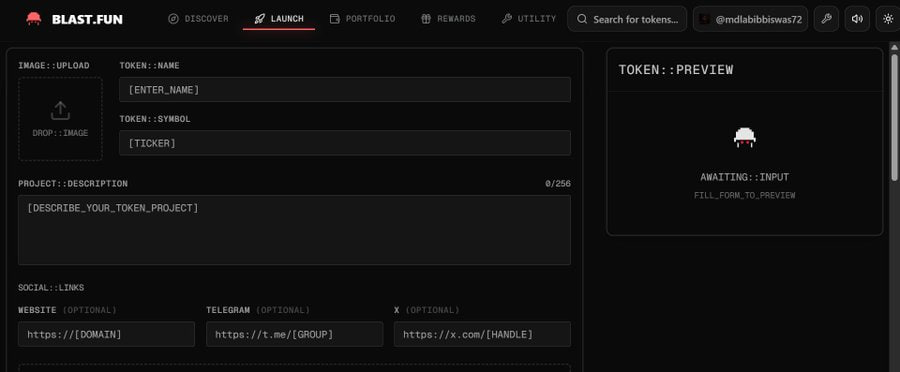900x372 pixels.
Task: Click the search for tokens field
Action: click(x=627, y=19)
